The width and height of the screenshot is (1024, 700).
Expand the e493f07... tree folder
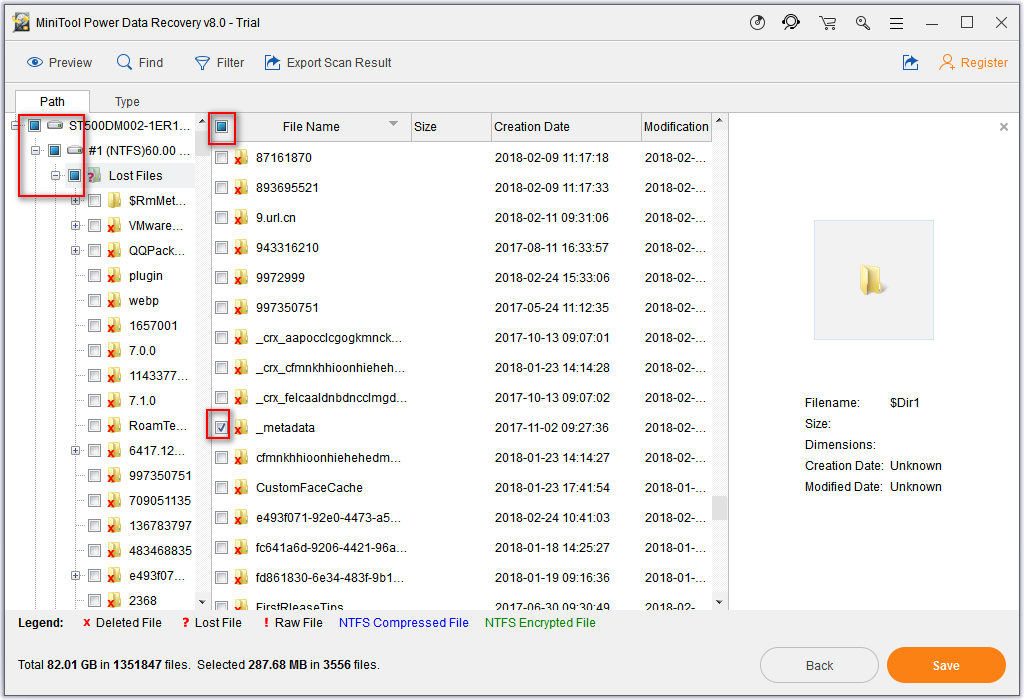(76, 575)
